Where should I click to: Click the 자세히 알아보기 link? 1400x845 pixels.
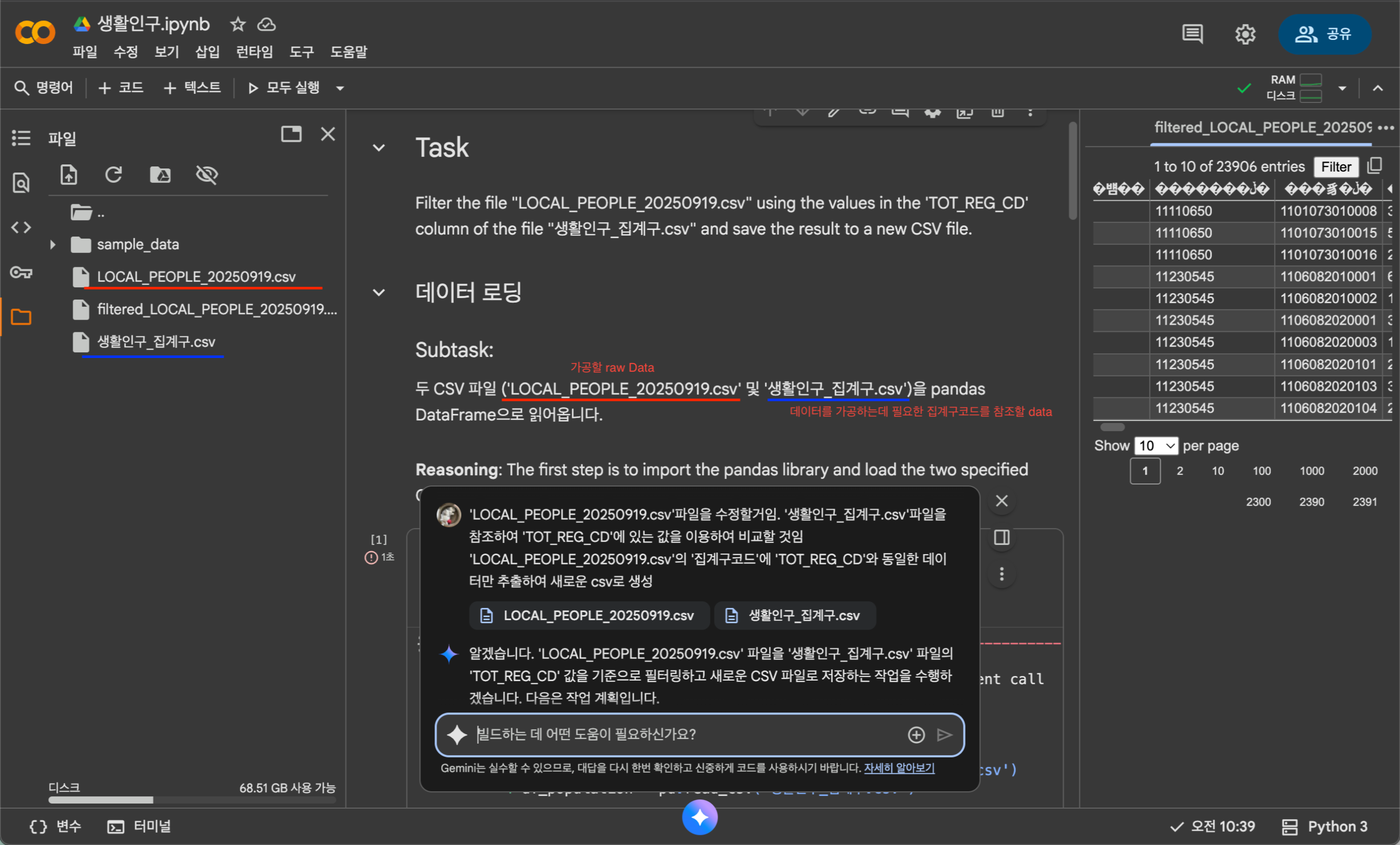[899, 768]
